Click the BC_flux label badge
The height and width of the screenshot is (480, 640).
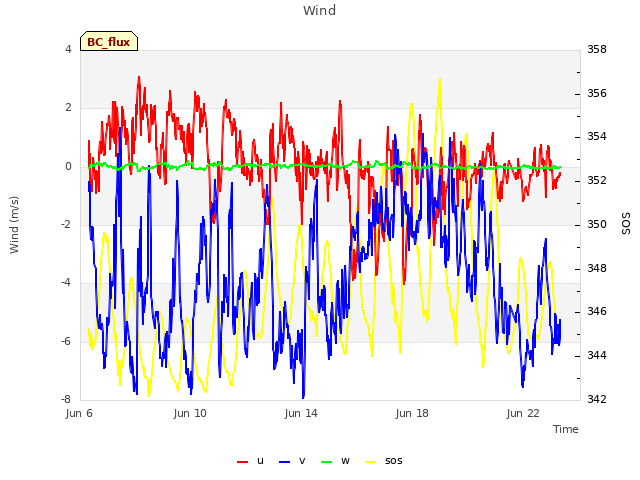click(109, 41)
